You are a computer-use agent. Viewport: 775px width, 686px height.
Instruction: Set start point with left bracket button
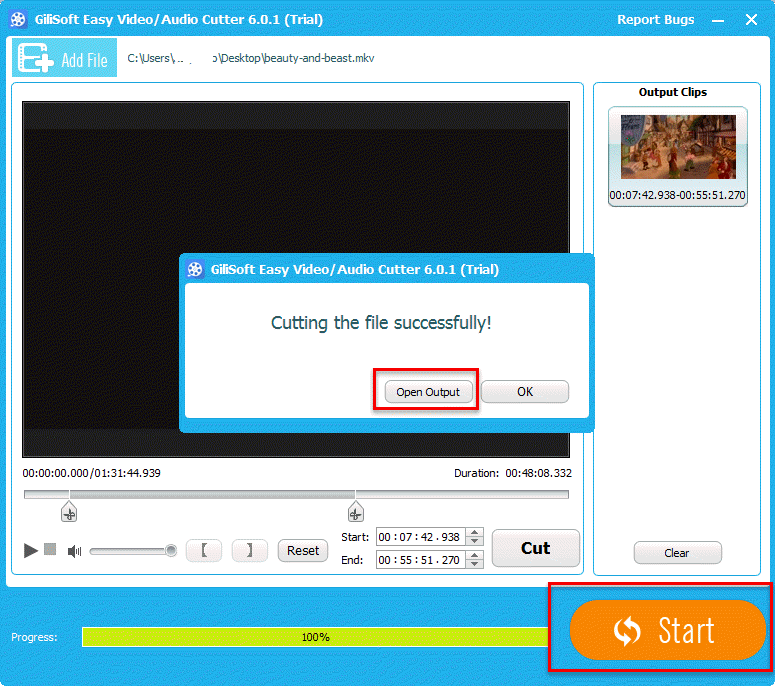[x=204, y=551]
